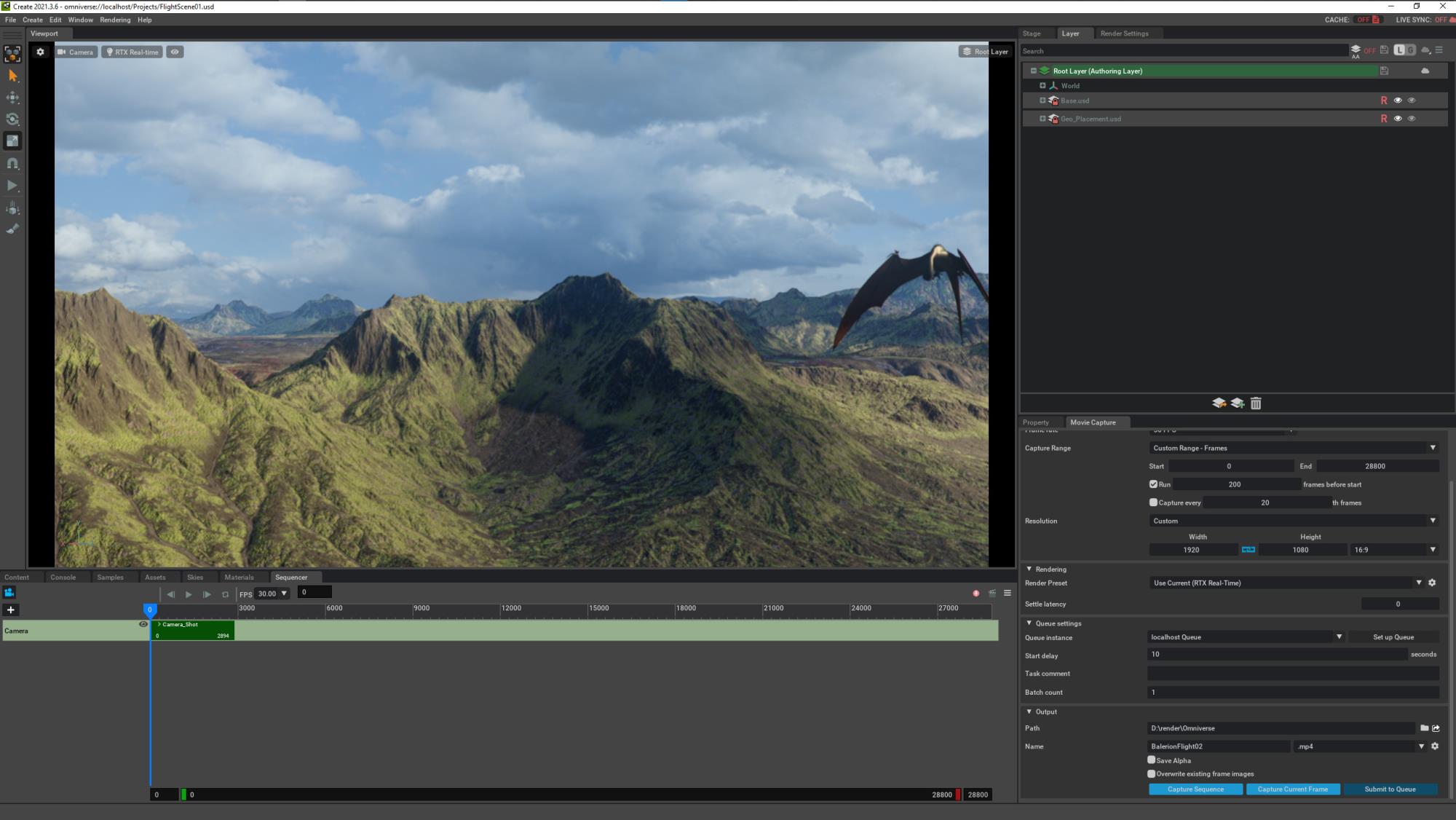This screenshot has width=1456, height=820.
Task: Open the Materials tab
Action: coord(239,577)
